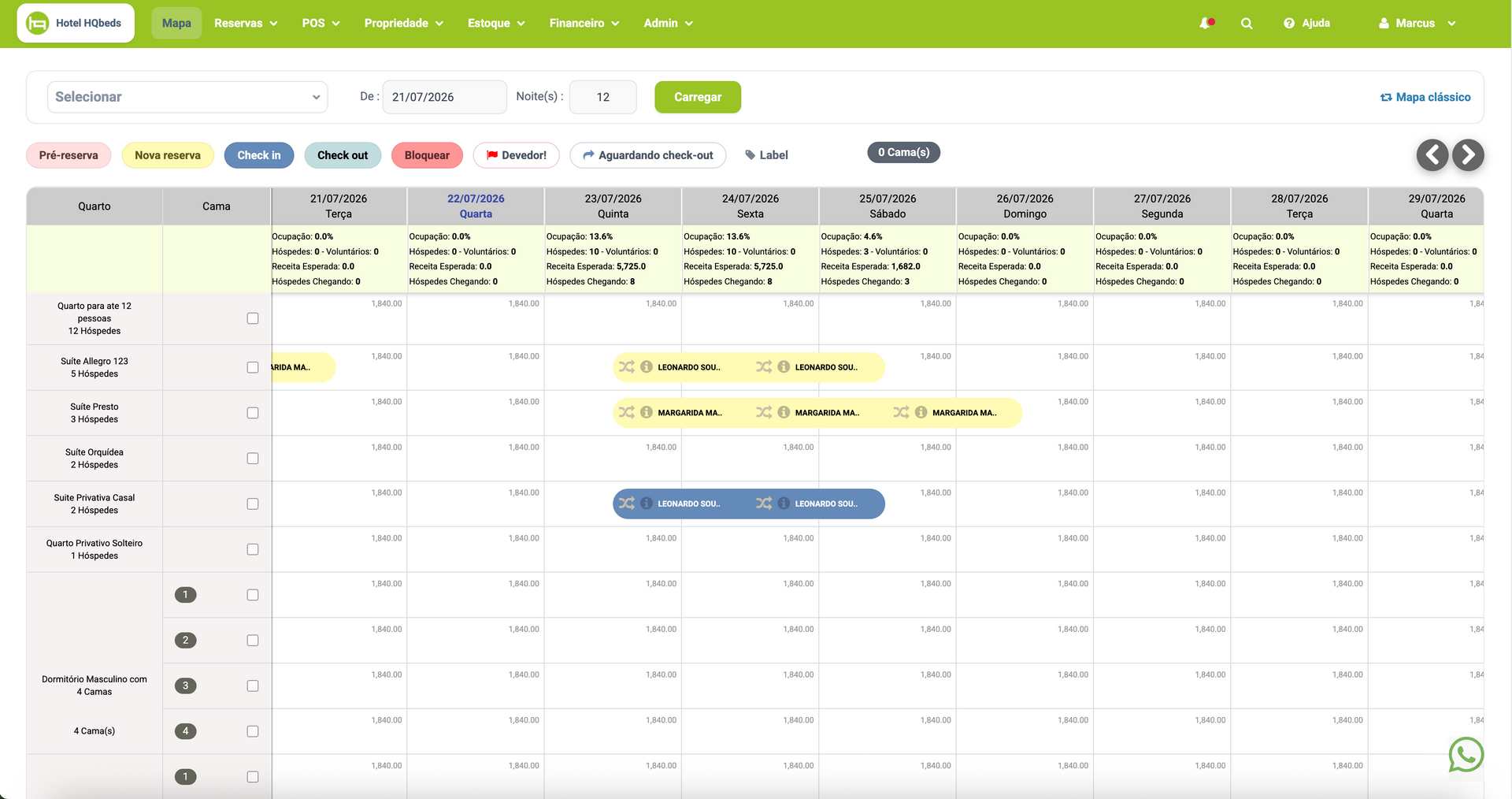Go to previous dates with left arrow

tap(1432, 155)
